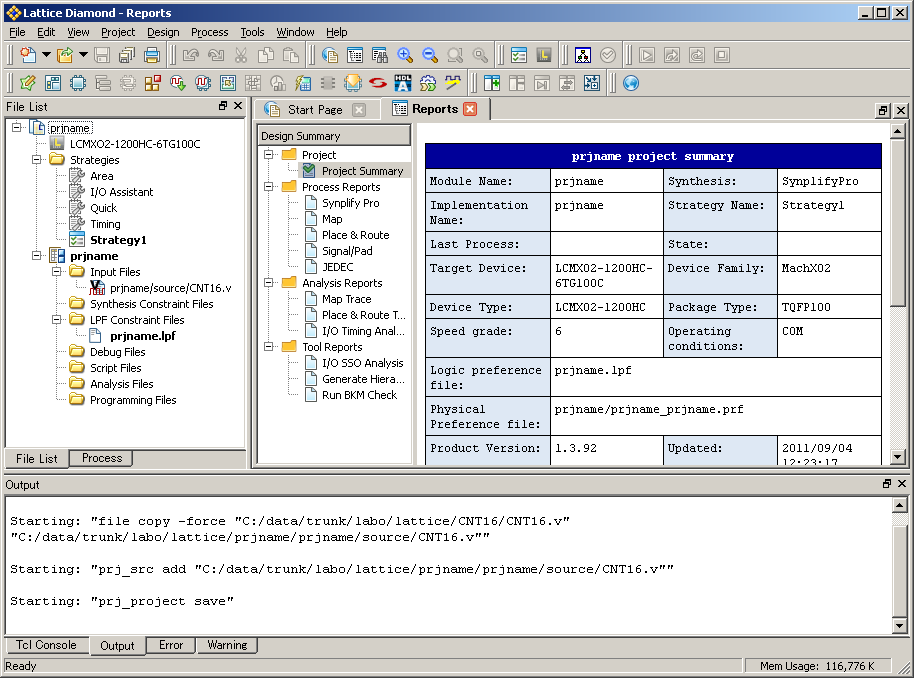Click the web globe toolbar icon

(x=631, y=83)
